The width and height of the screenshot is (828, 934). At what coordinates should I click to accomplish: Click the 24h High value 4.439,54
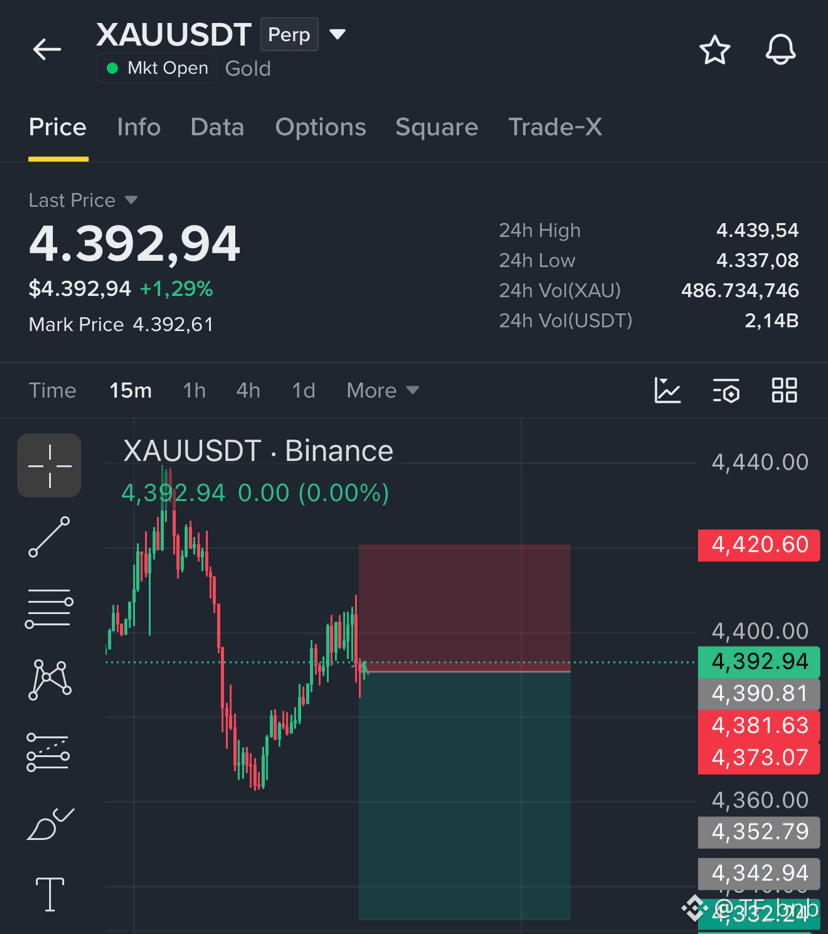tap(757, 231)
